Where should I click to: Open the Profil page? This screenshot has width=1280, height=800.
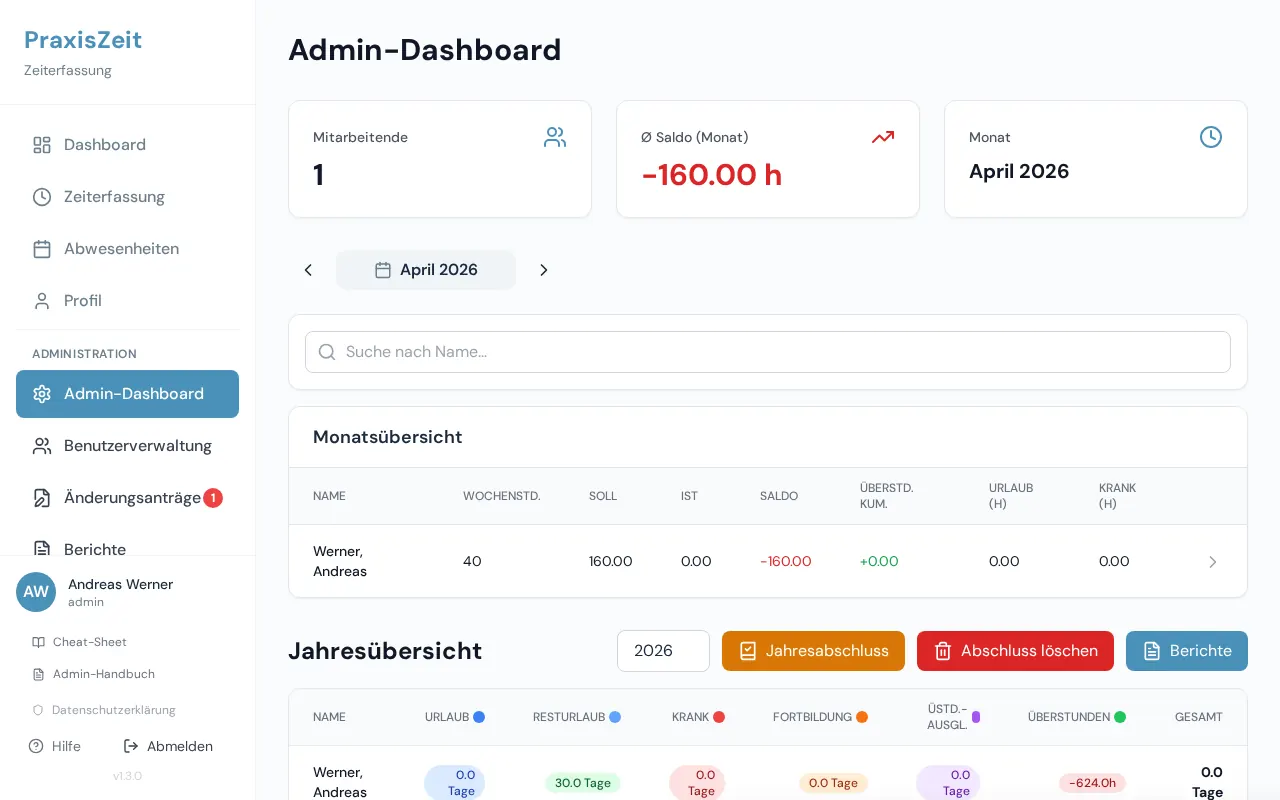127,301
